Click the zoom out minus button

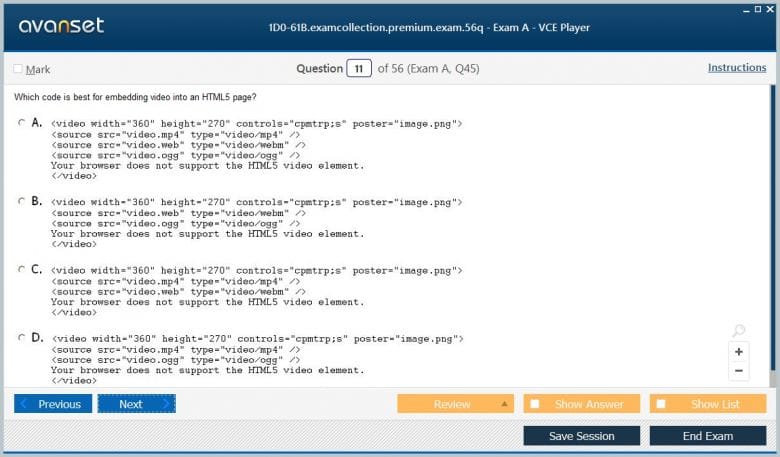tap(739, 371)
